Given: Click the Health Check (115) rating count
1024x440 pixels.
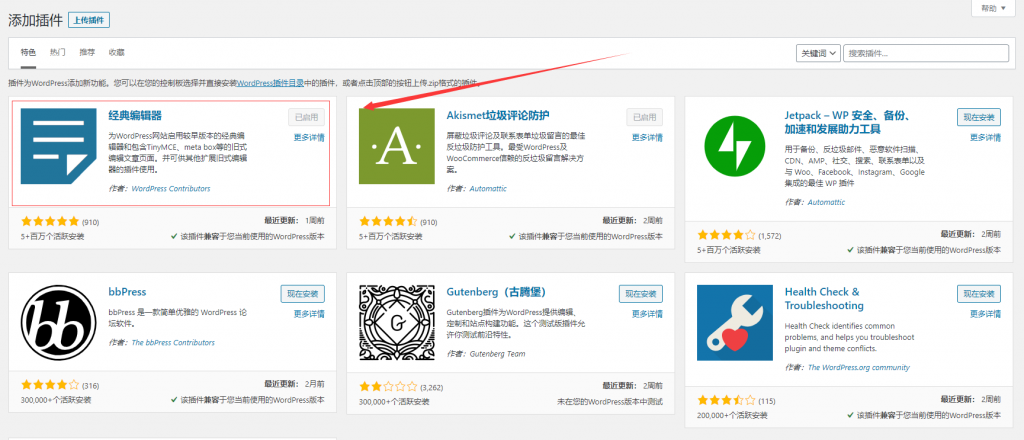Looking at the screenshot, I should coord(767,401).
